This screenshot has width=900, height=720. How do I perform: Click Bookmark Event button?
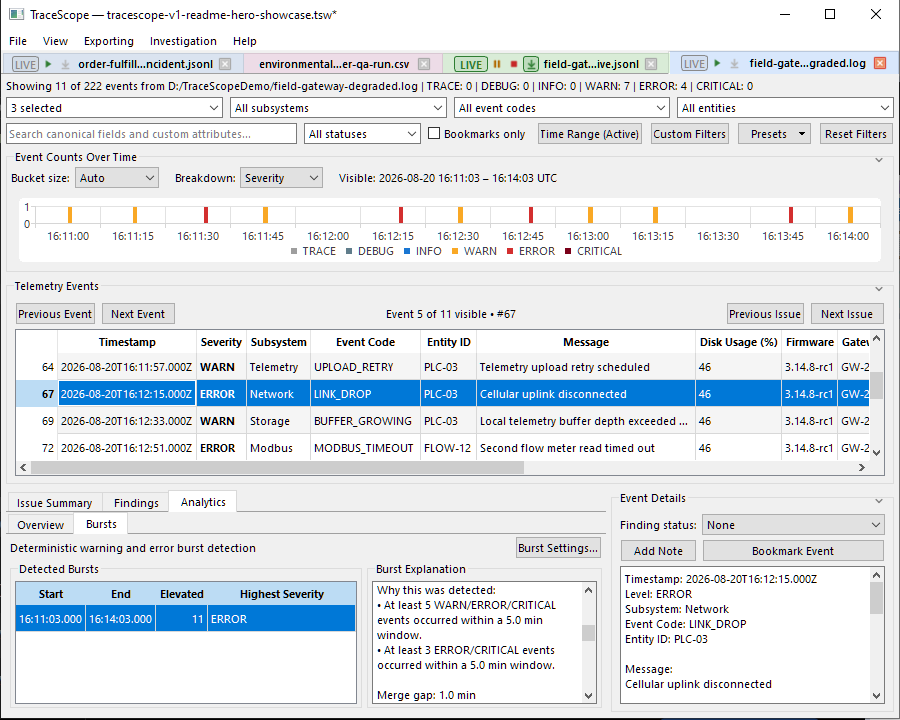(x=793, y=551)
